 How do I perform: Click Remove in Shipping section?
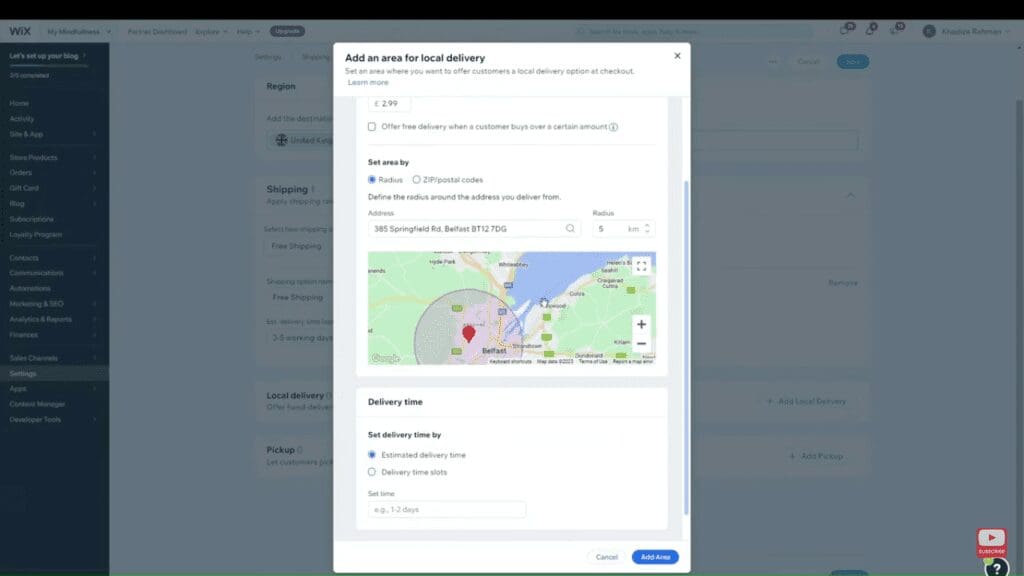coord(843,283)
